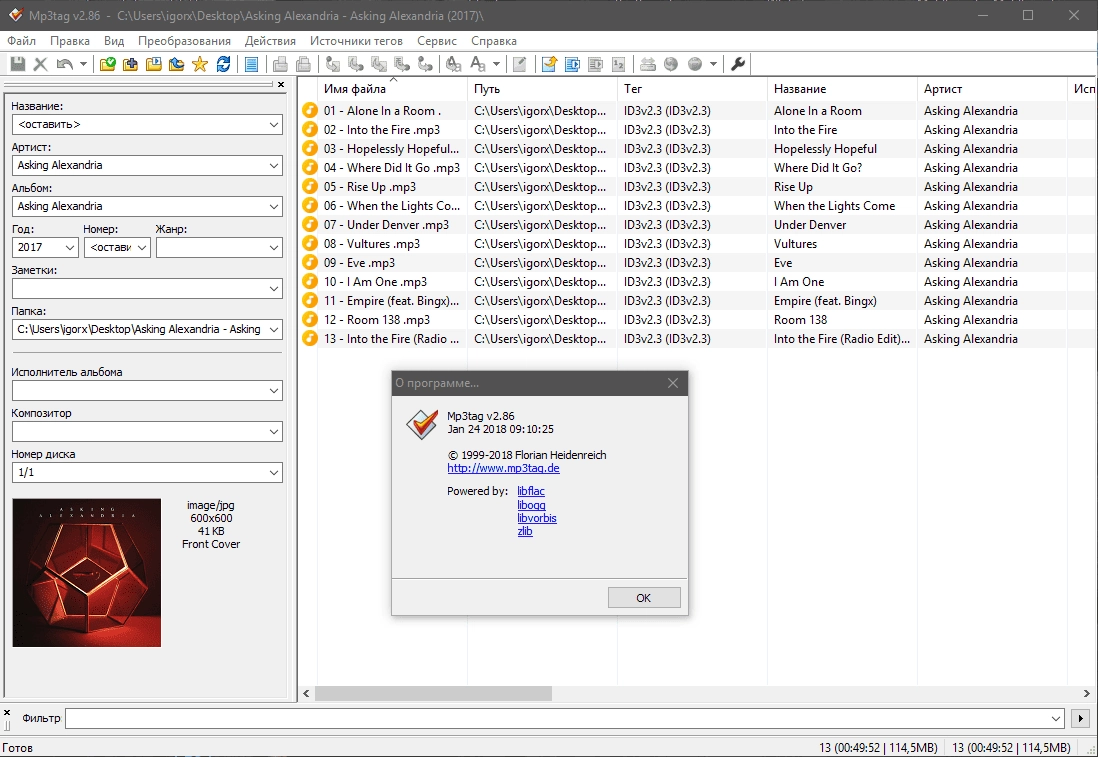Refresh the file view with blue arrows icon
The width and height of the screenshot is (1098, 757).
223,64
